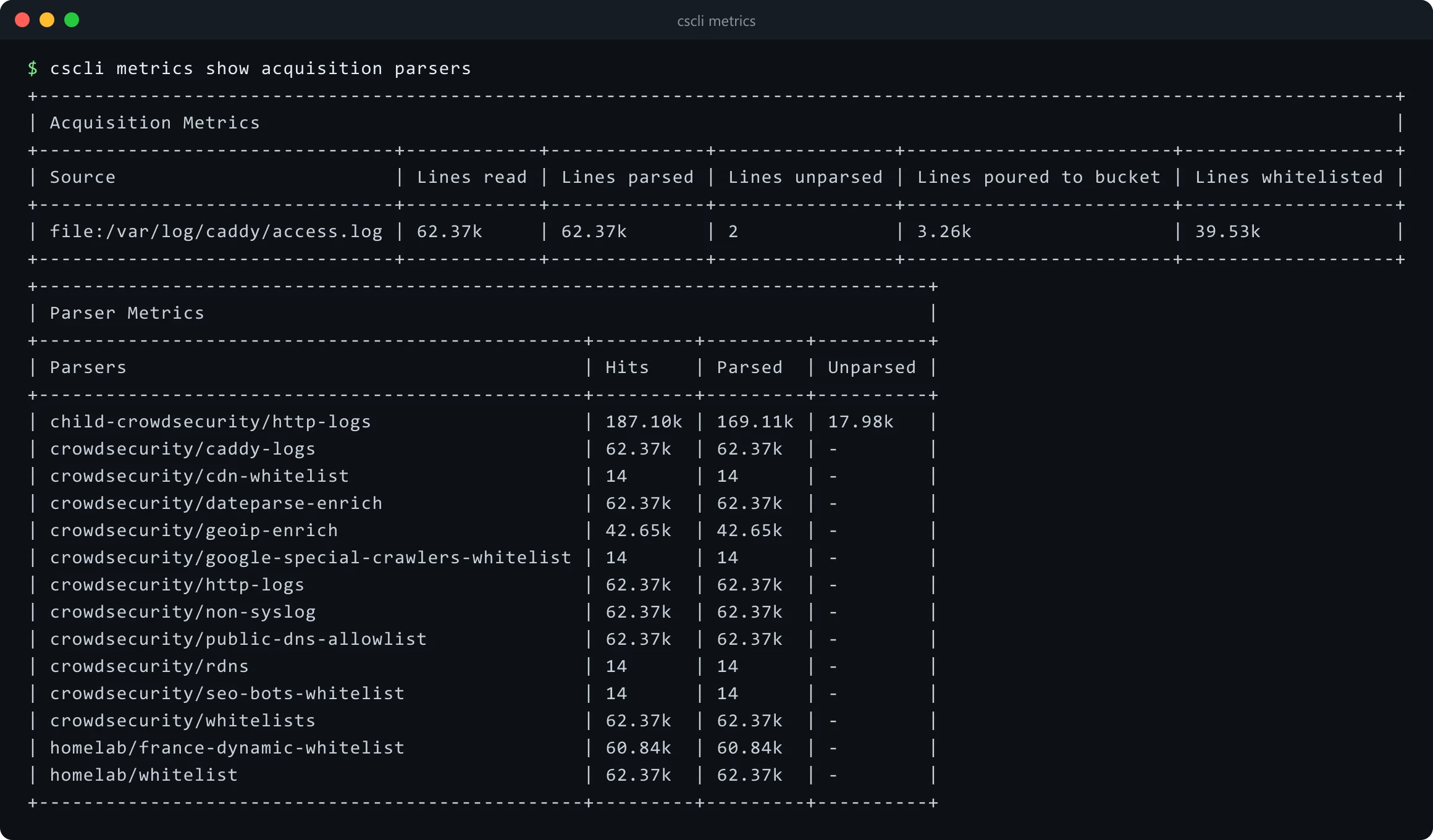The image size is (1433, 840).
Task: Click the 'Lines poured to bucket' header
Action: pos(1039,177)
